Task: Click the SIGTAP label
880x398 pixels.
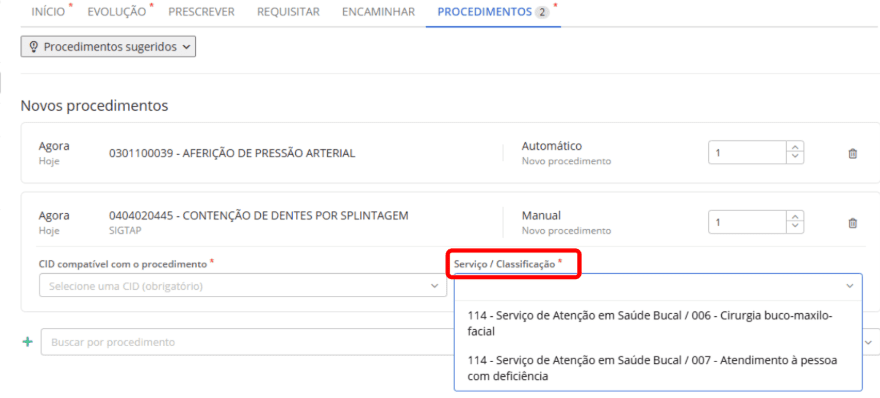Action: (x=125, y=230)
